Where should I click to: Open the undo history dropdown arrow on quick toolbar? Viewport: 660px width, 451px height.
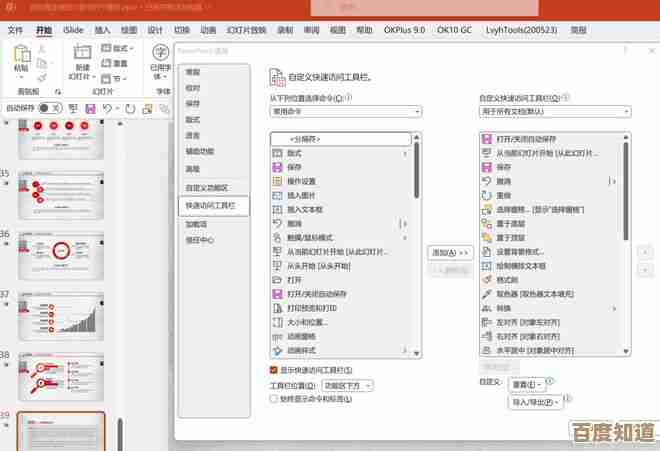[x=117, y=109]
